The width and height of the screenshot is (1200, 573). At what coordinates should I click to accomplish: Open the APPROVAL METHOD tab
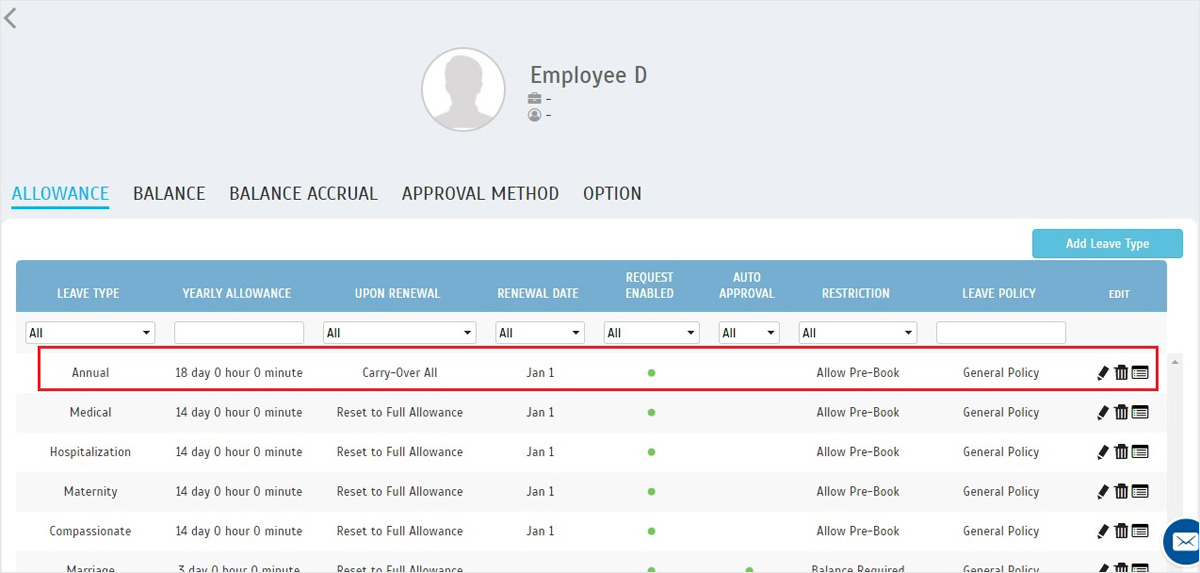[x=480, y=194]
